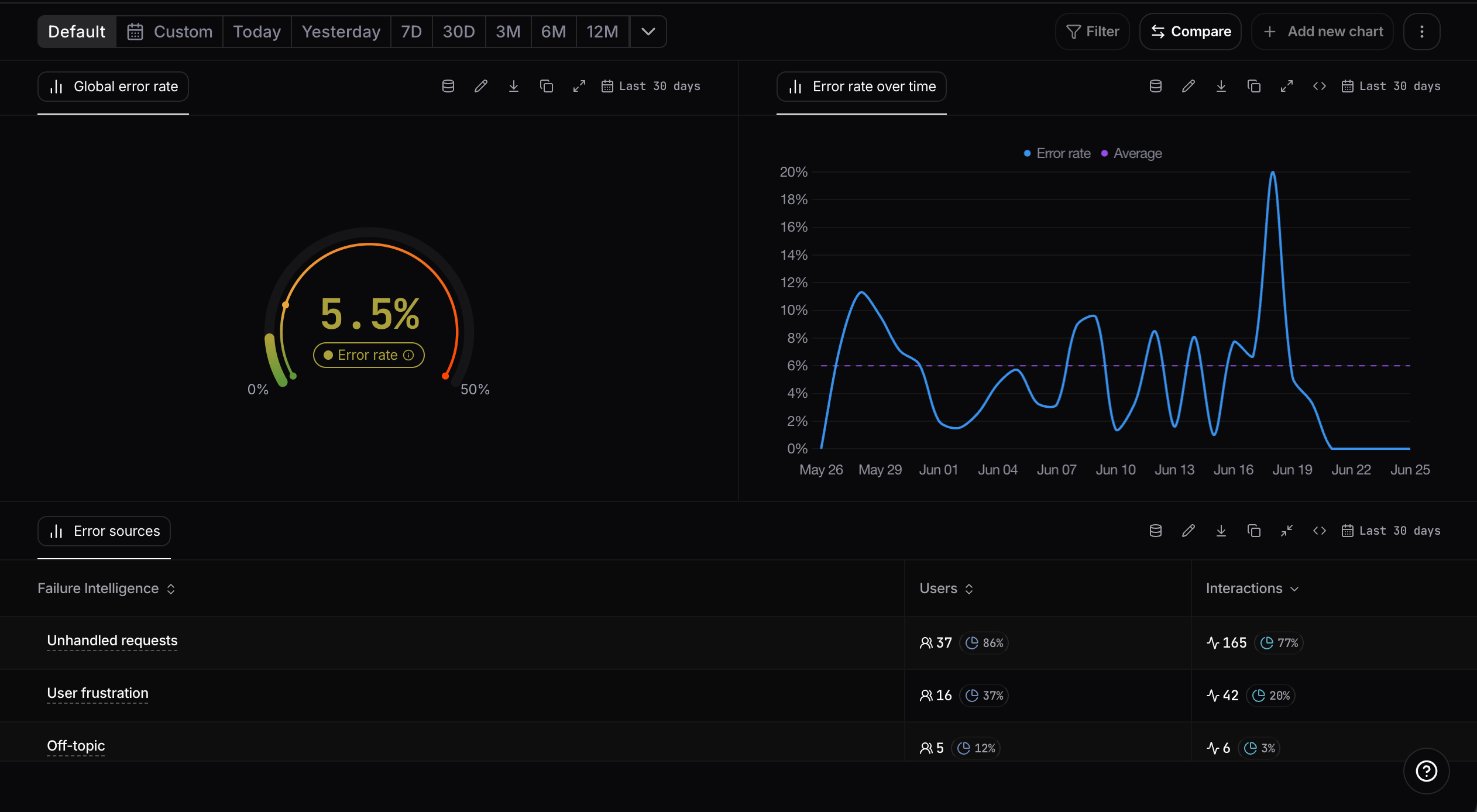Download the Global error rate chart

point(514,87)
